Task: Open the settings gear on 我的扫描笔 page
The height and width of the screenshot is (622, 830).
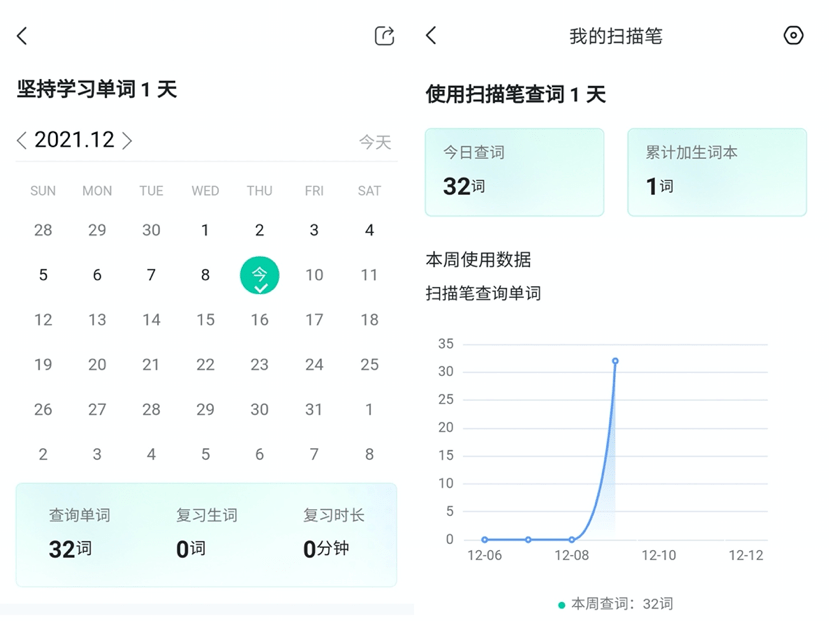Action: tap(793, 35)
